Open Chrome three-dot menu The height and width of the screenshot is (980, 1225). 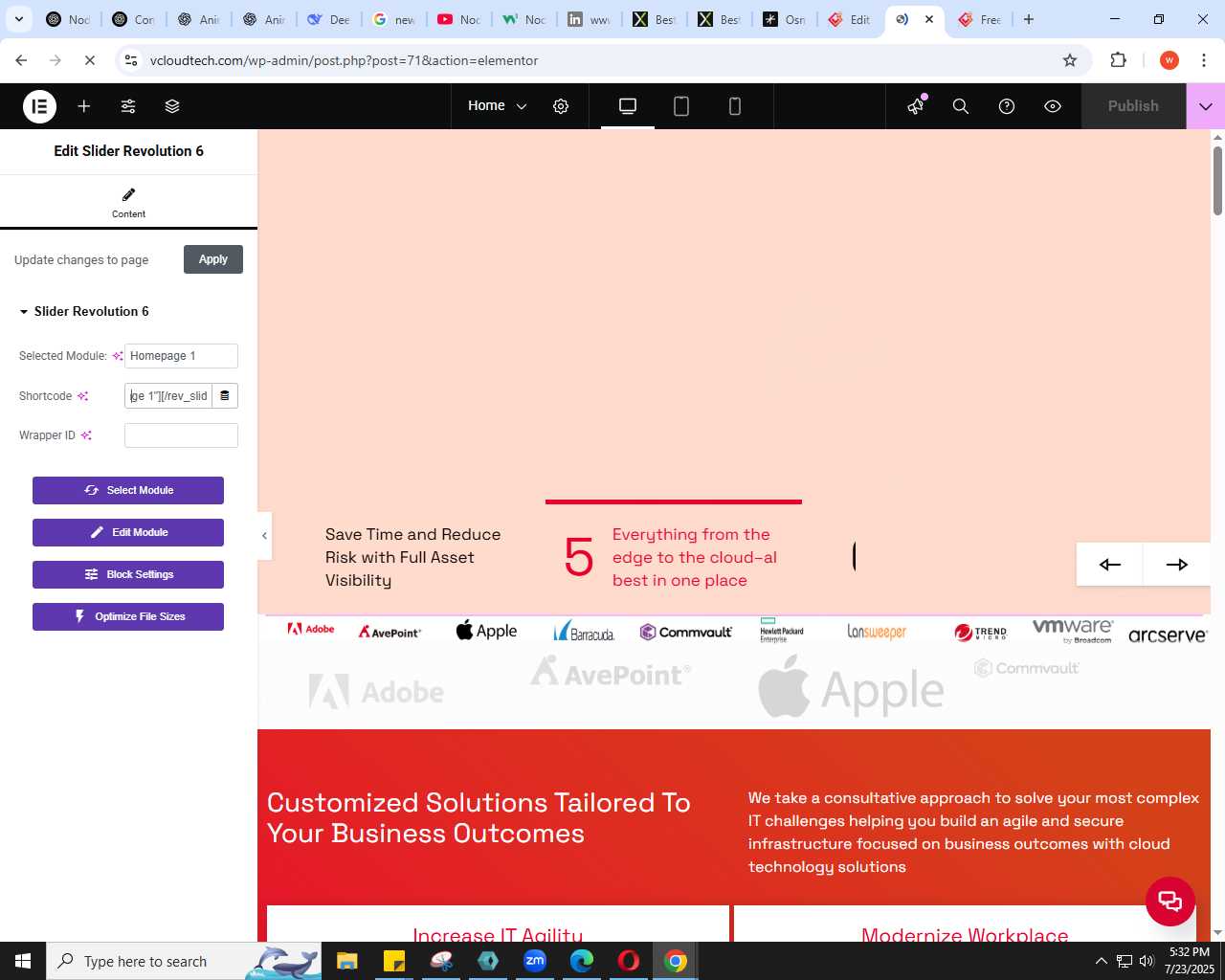pos(1203,60)
